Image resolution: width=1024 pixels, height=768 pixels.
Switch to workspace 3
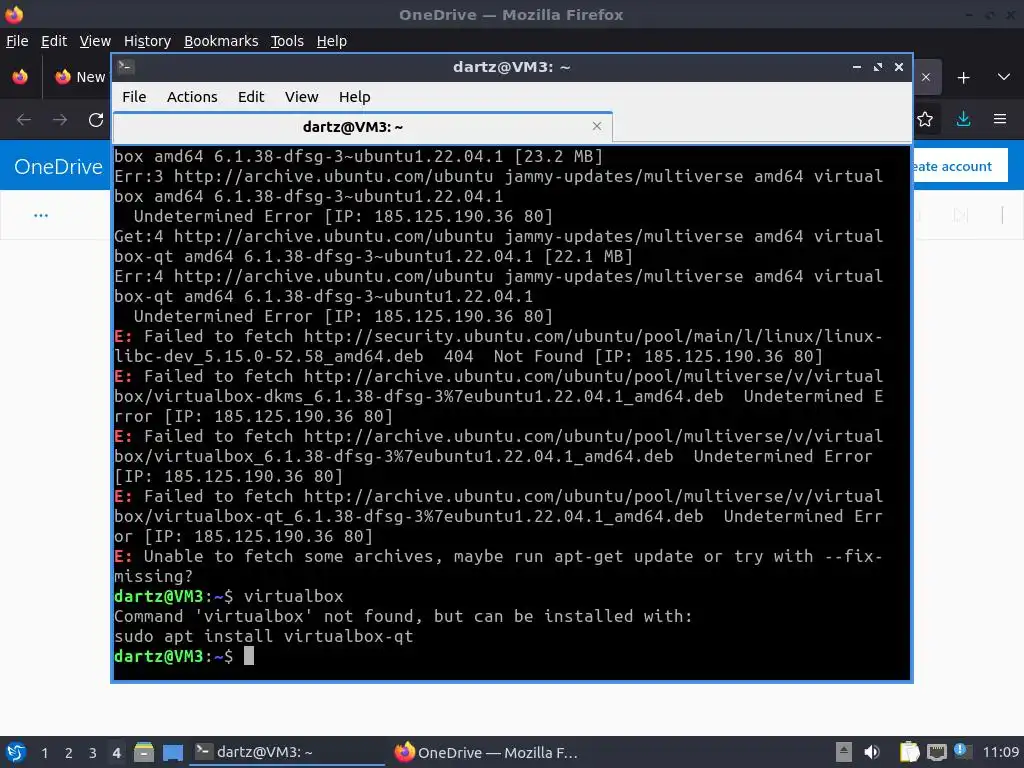tap(93, 753)
